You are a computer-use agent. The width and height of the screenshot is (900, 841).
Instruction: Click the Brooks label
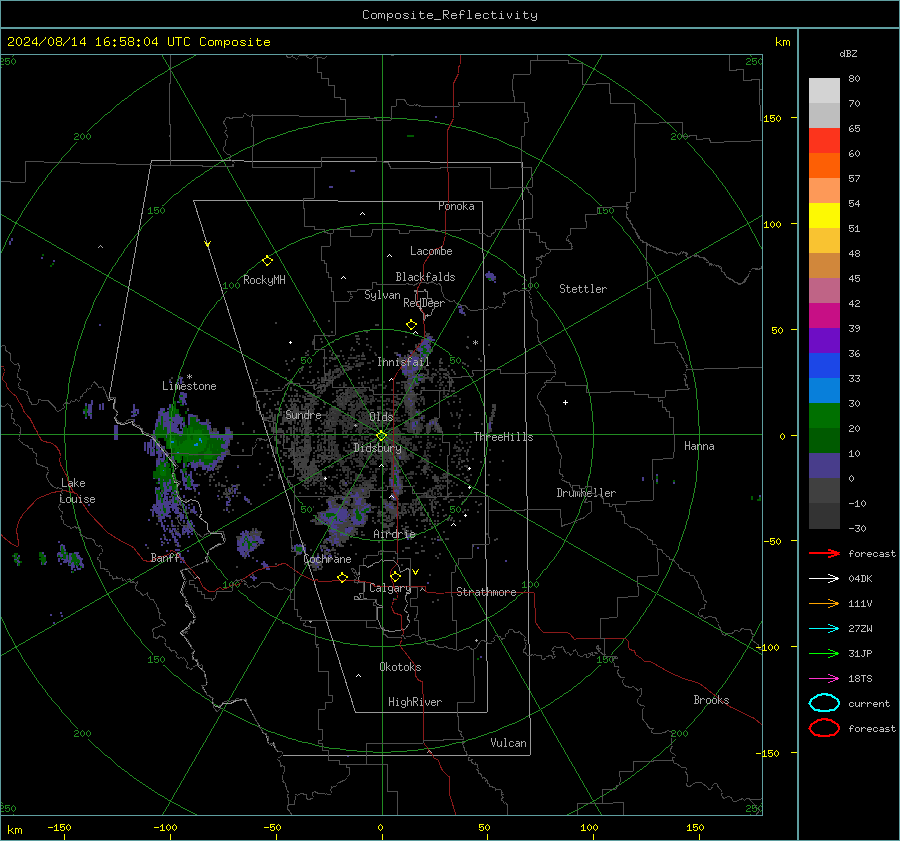[x=711, y=700]
